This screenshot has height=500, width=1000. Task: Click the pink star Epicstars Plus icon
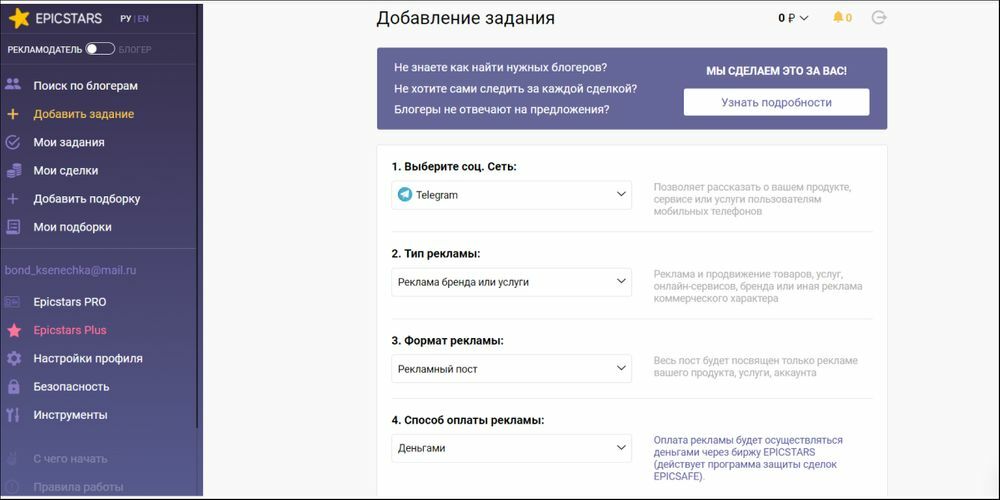pyautogui.click(x=13, y=330)
